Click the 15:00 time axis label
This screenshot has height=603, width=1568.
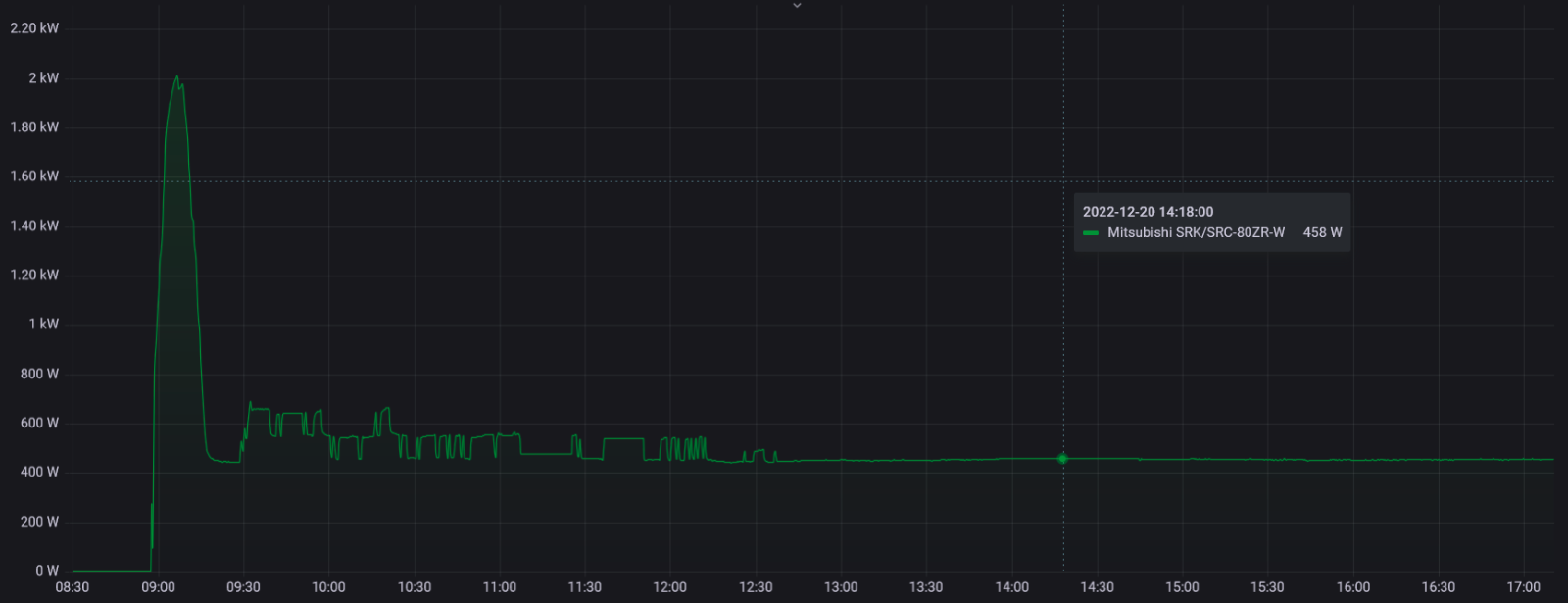pos(1183,587)
